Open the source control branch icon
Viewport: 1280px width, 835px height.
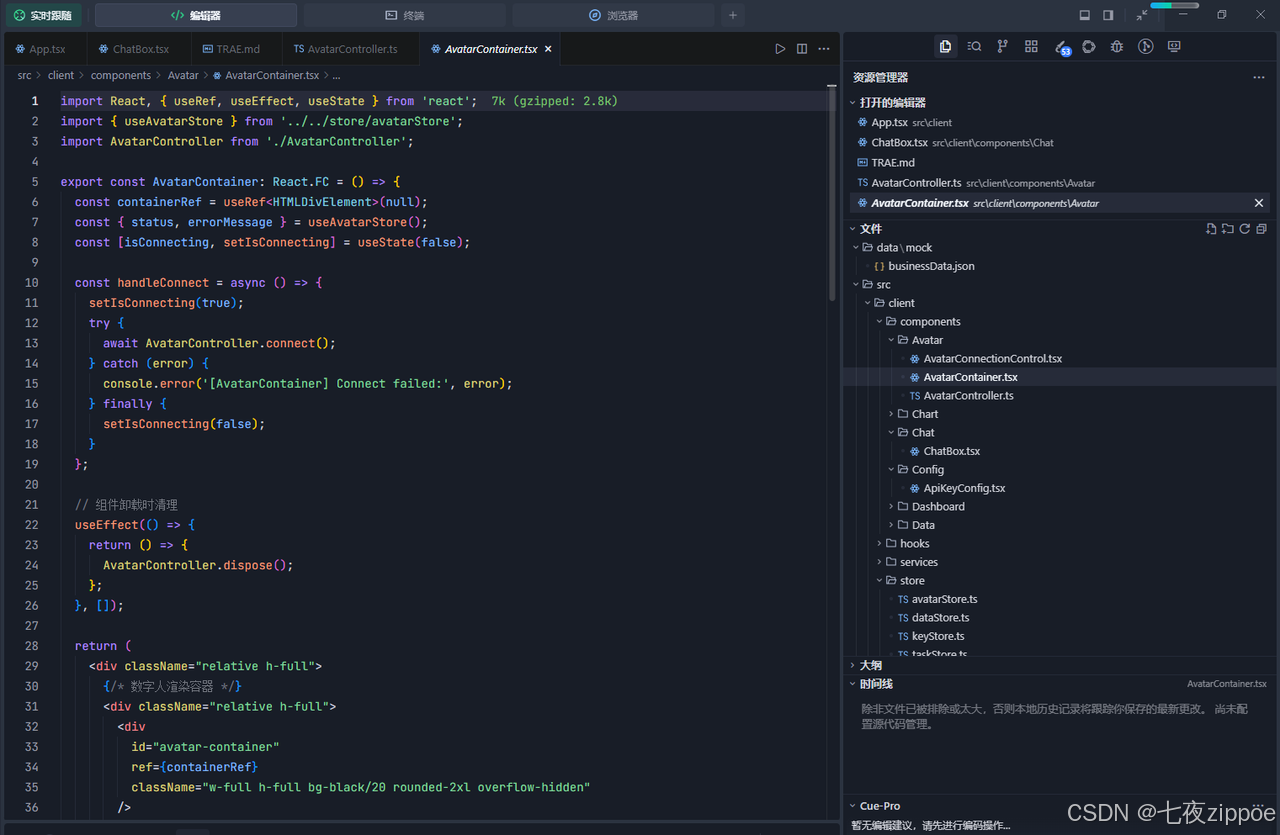pos(1002,46)
